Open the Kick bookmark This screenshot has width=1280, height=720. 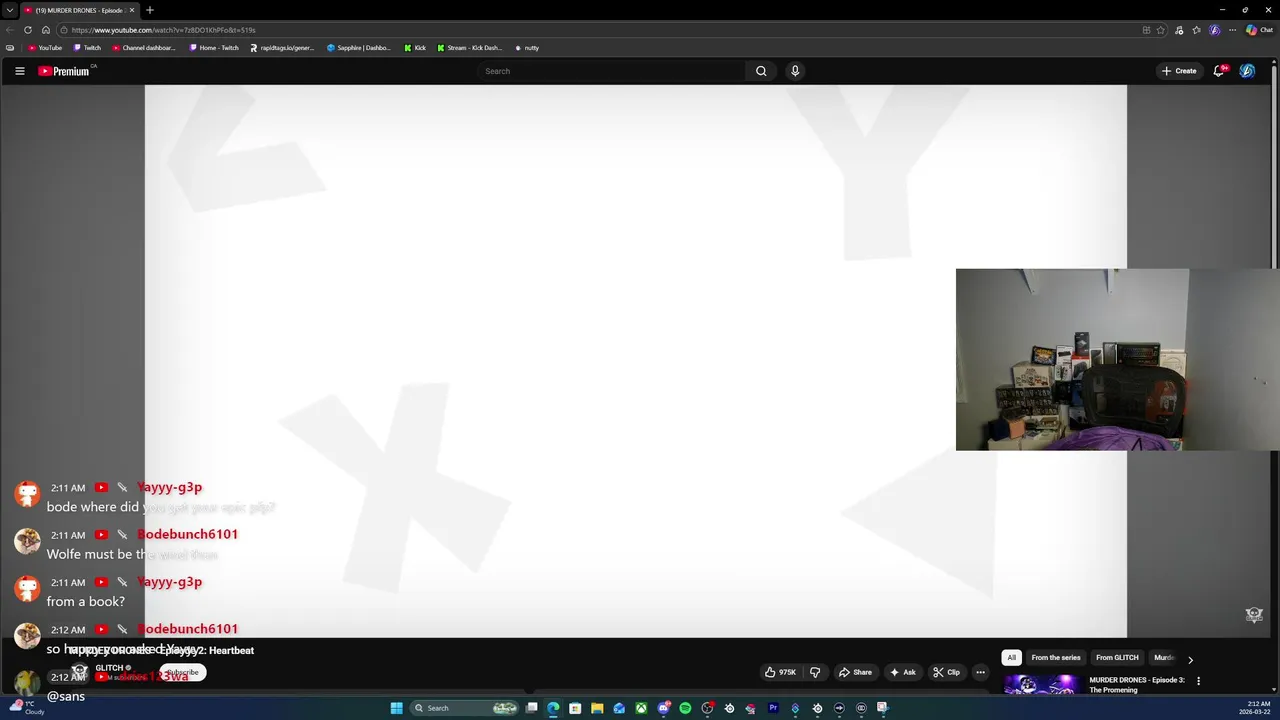tap(415, 48)
